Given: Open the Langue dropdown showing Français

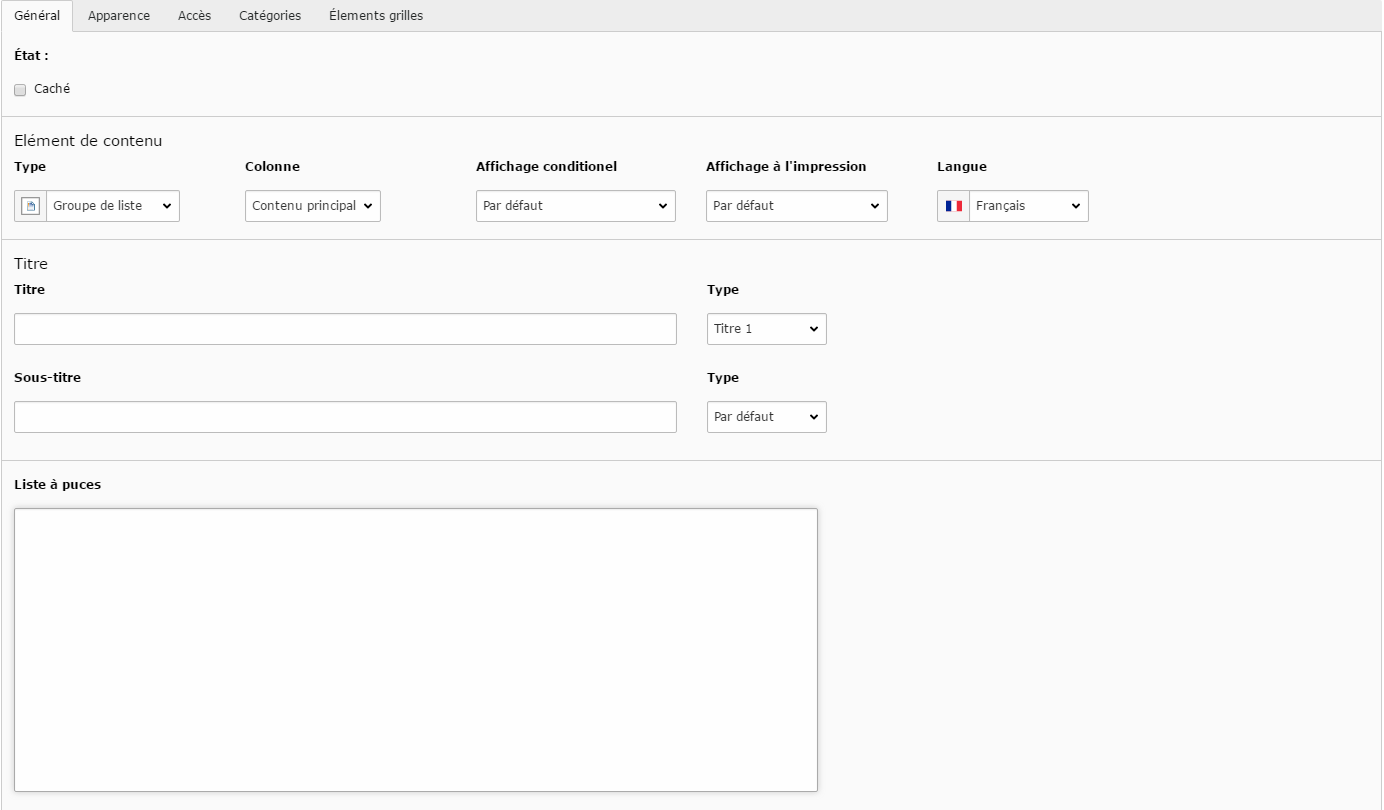Looking at the screenshot, I should tap(1029, 206).
